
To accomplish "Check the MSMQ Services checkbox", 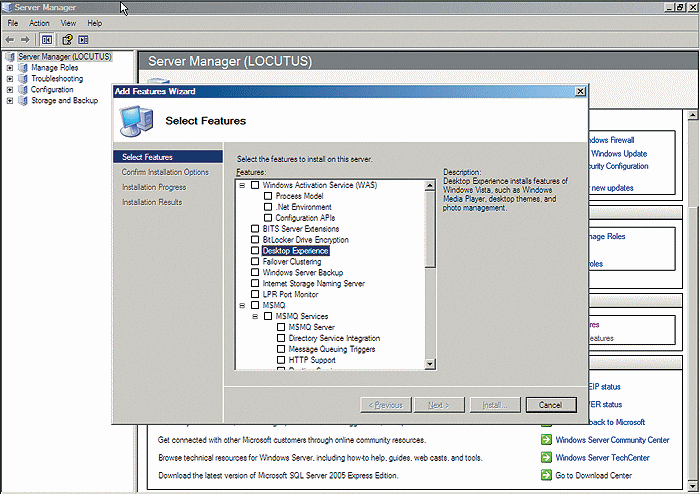I will coord(268,316).
